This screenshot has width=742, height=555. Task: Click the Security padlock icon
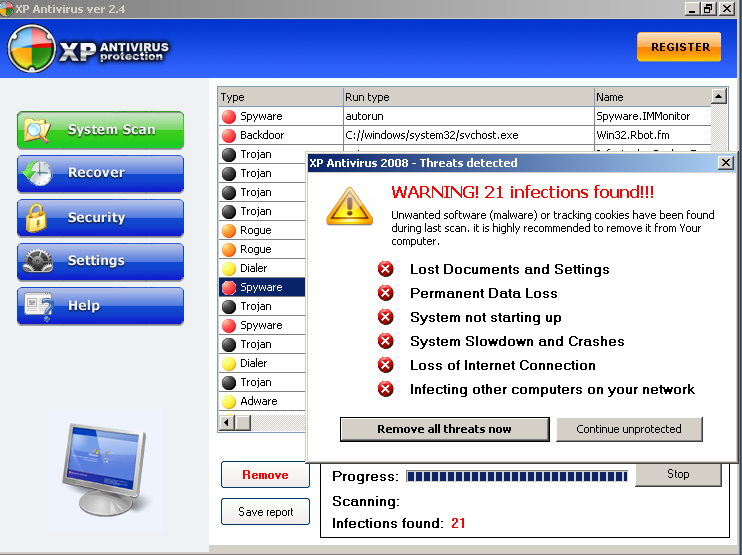tap(36, 218)
